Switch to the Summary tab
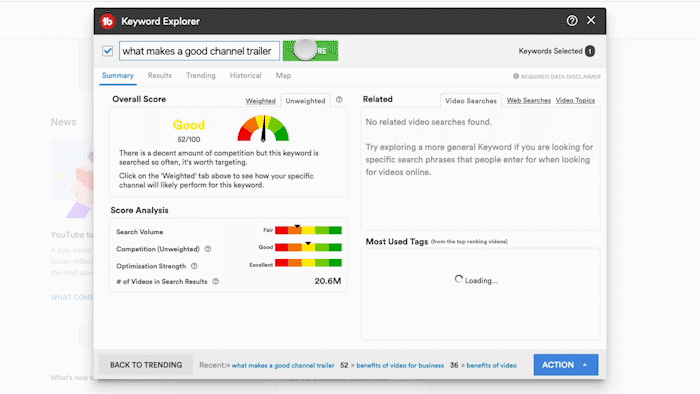 click(x=118, y=75)
